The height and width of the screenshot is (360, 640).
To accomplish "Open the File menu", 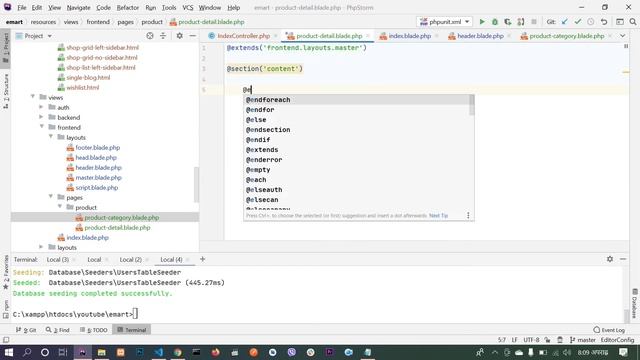I will pos(22,7).
